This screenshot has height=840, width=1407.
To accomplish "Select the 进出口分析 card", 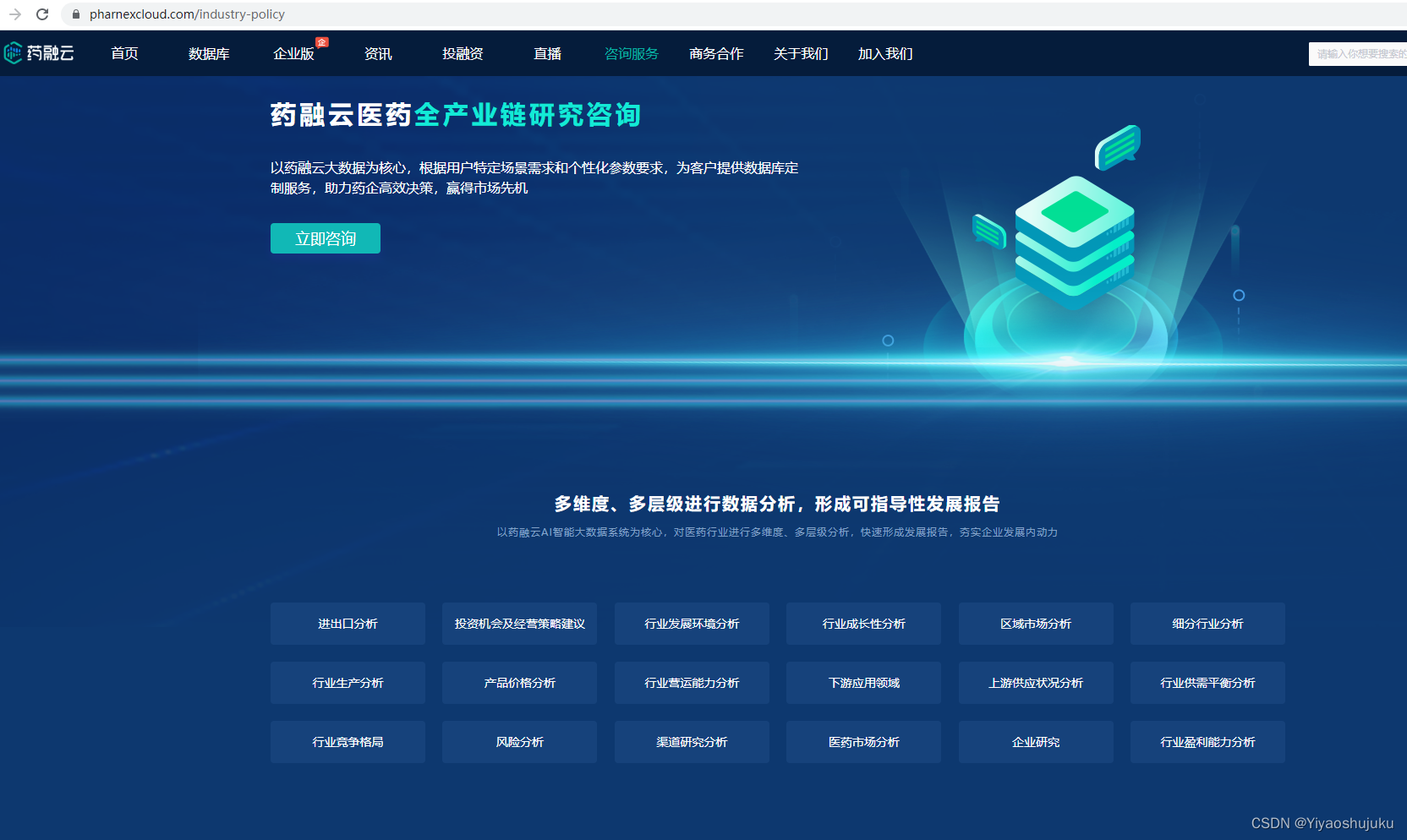I will coord(348,624).
